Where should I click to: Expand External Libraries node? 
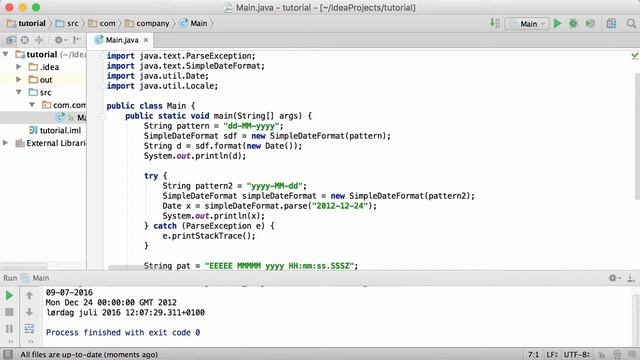tap(5, 143)
